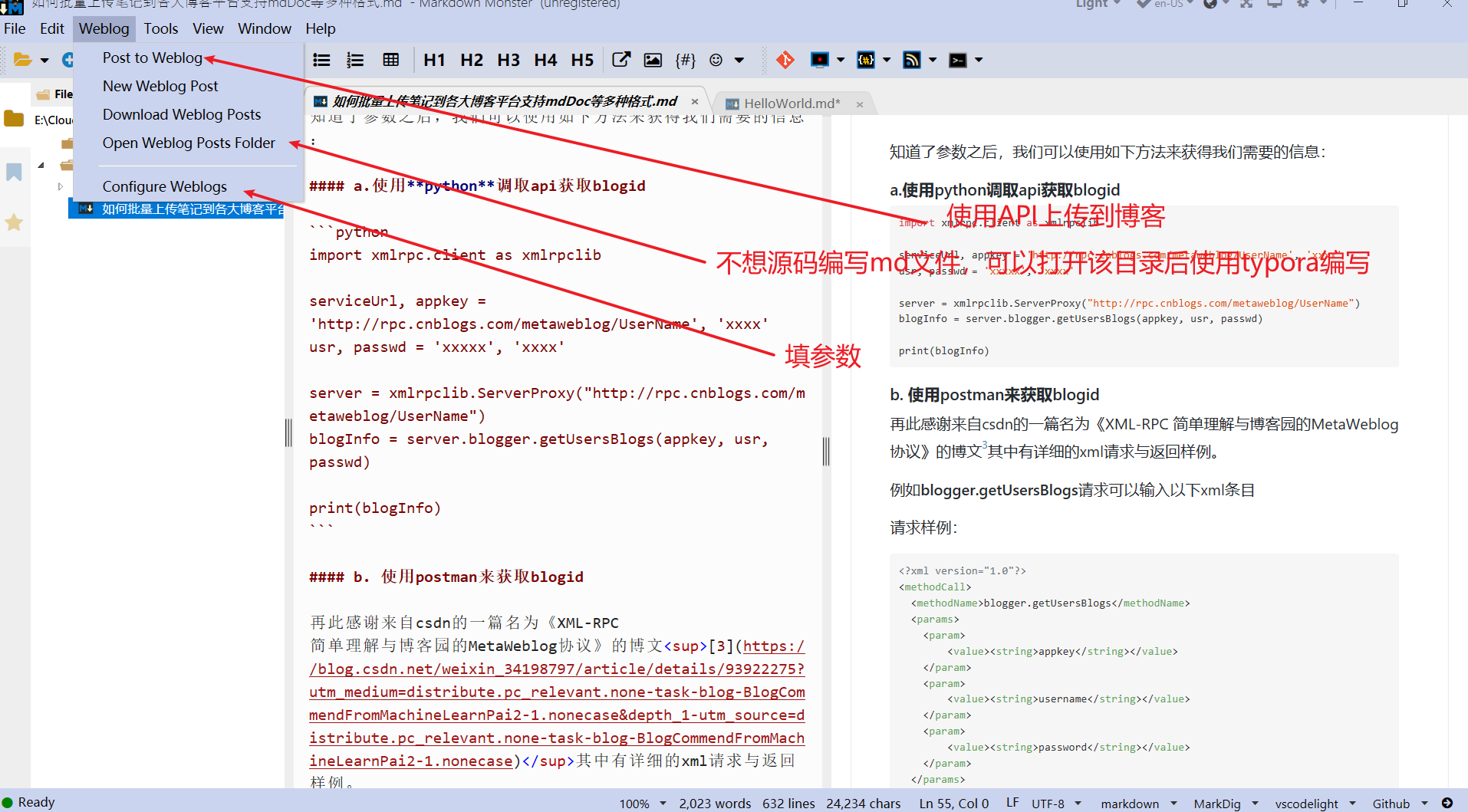1468x812 pixels.
Task: Apply H5 heading format
Action: 582,60
